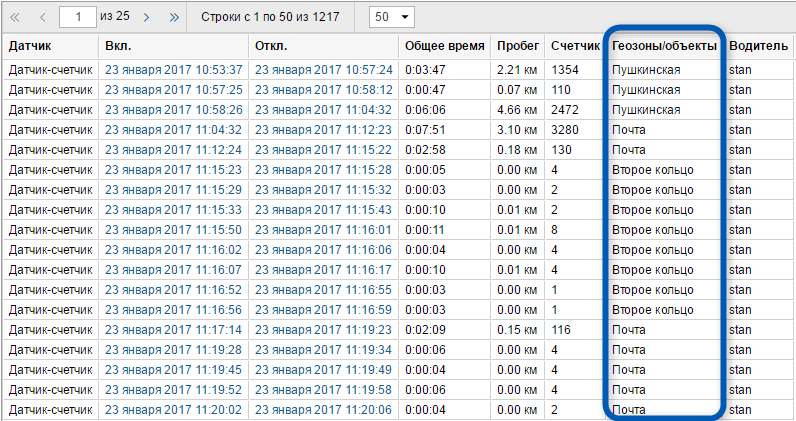The height and width of the screenshot is (421, 796).
Task: Open start time 23 января 2017 11:15:33
Action: point(174,210)
